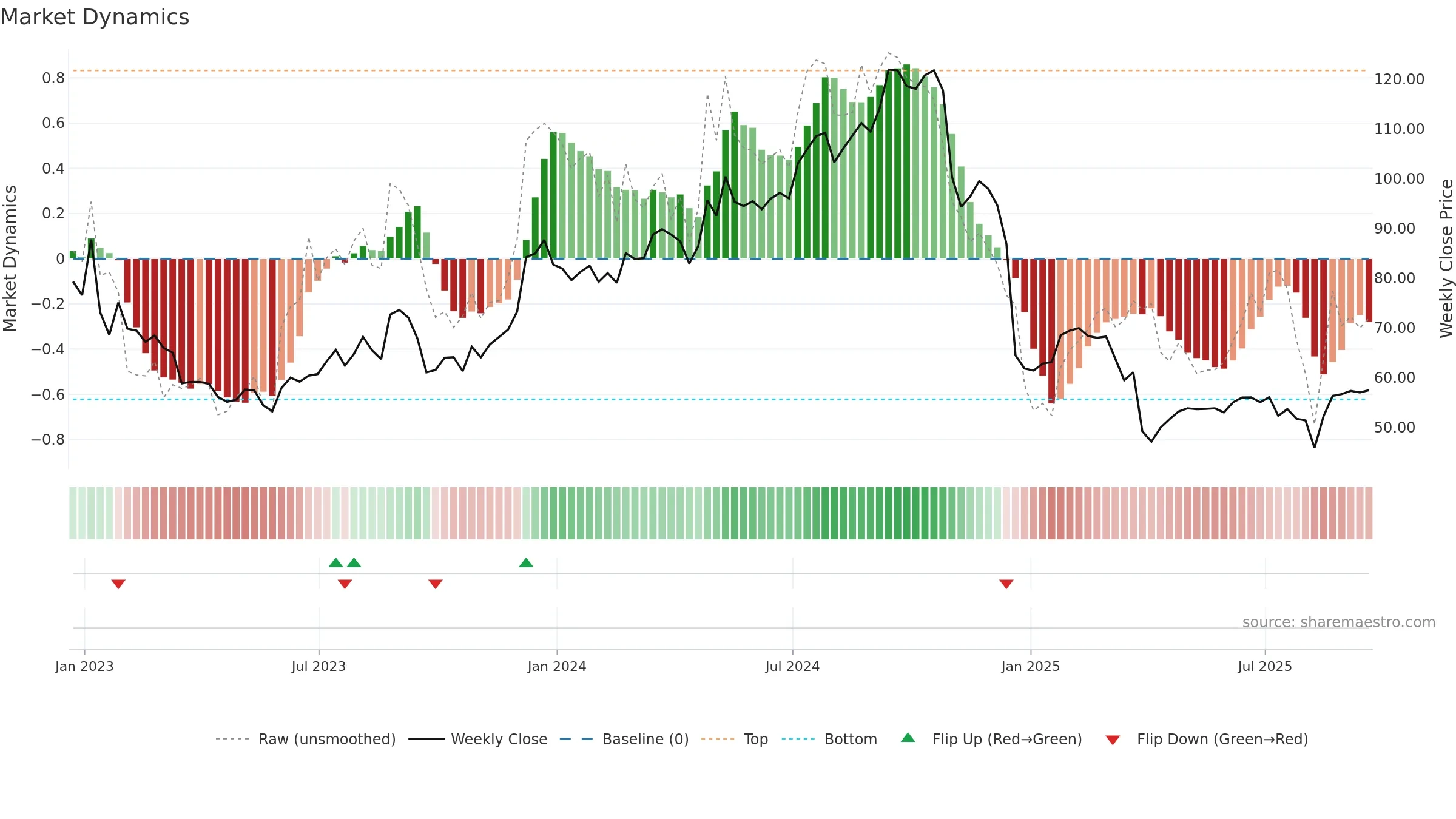Click the 110.00 price axis label
This screenshot has height=819, width=1456.
point(1400,129)
